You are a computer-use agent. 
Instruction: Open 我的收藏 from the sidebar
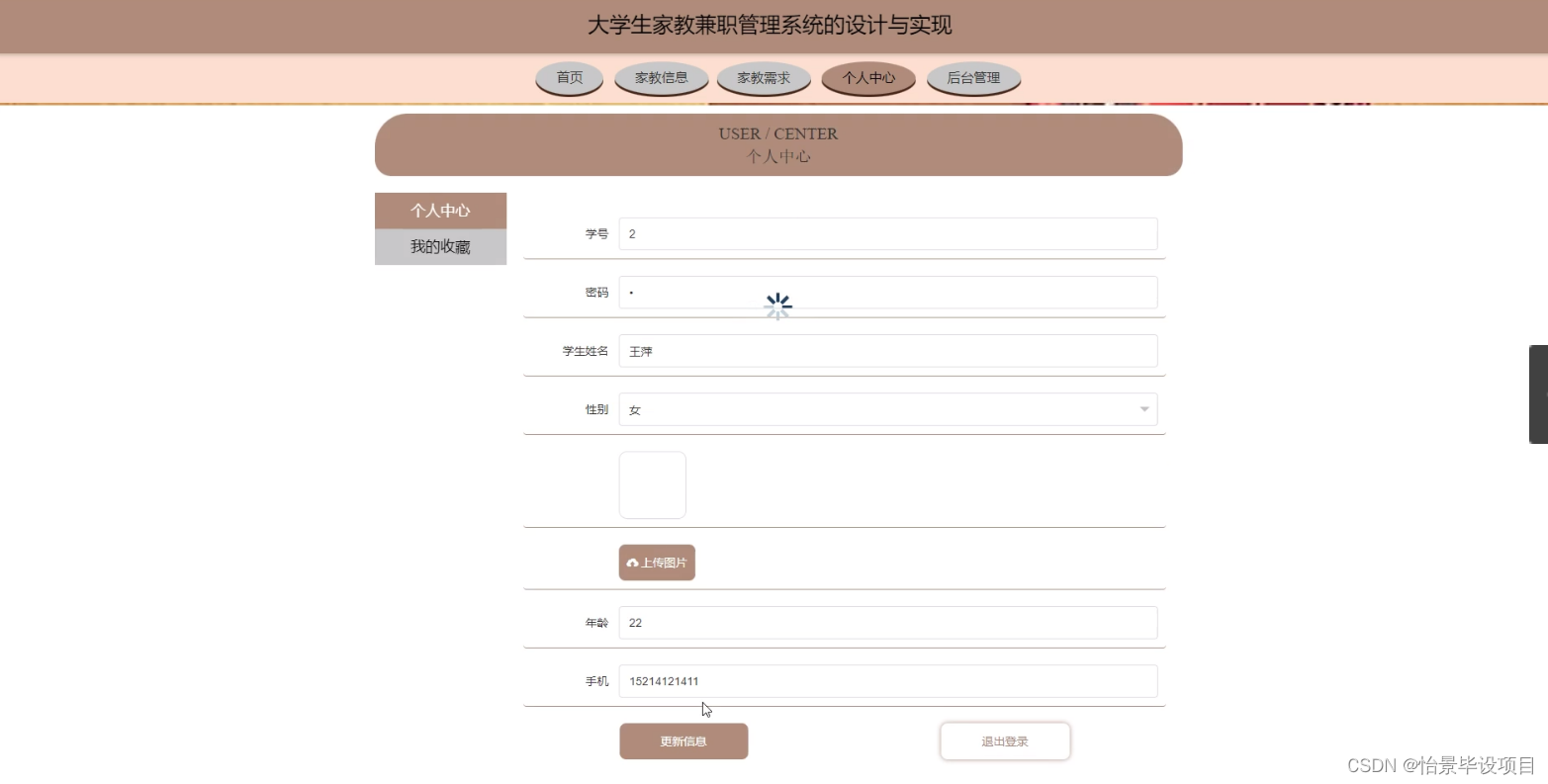point(439,246)
